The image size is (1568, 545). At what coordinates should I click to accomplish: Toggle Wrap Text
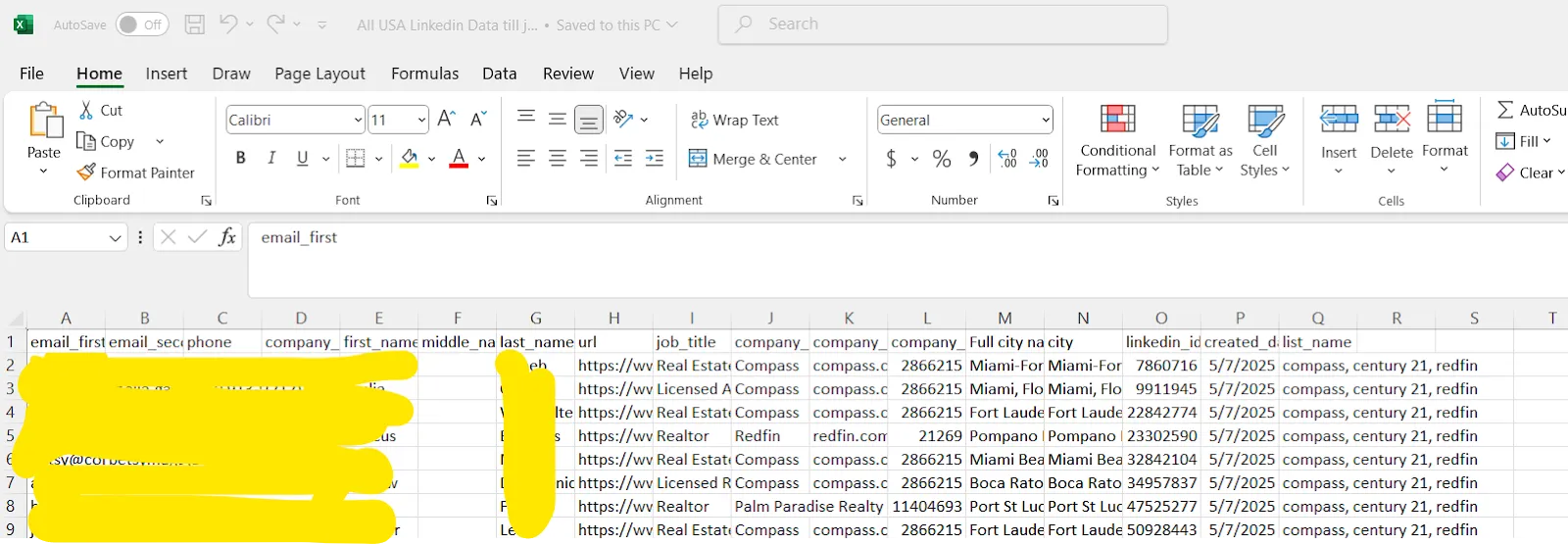735,120
